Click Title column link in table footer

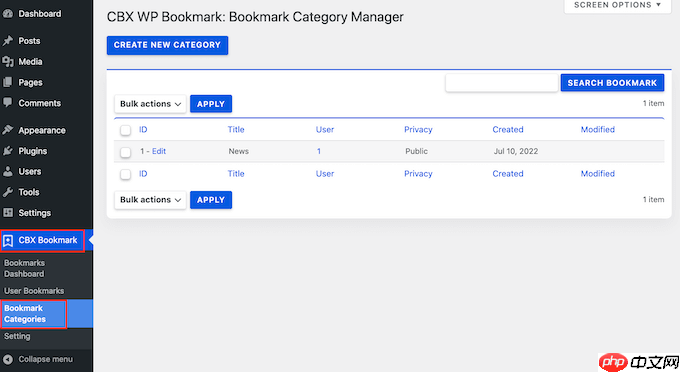coord(236,174)
